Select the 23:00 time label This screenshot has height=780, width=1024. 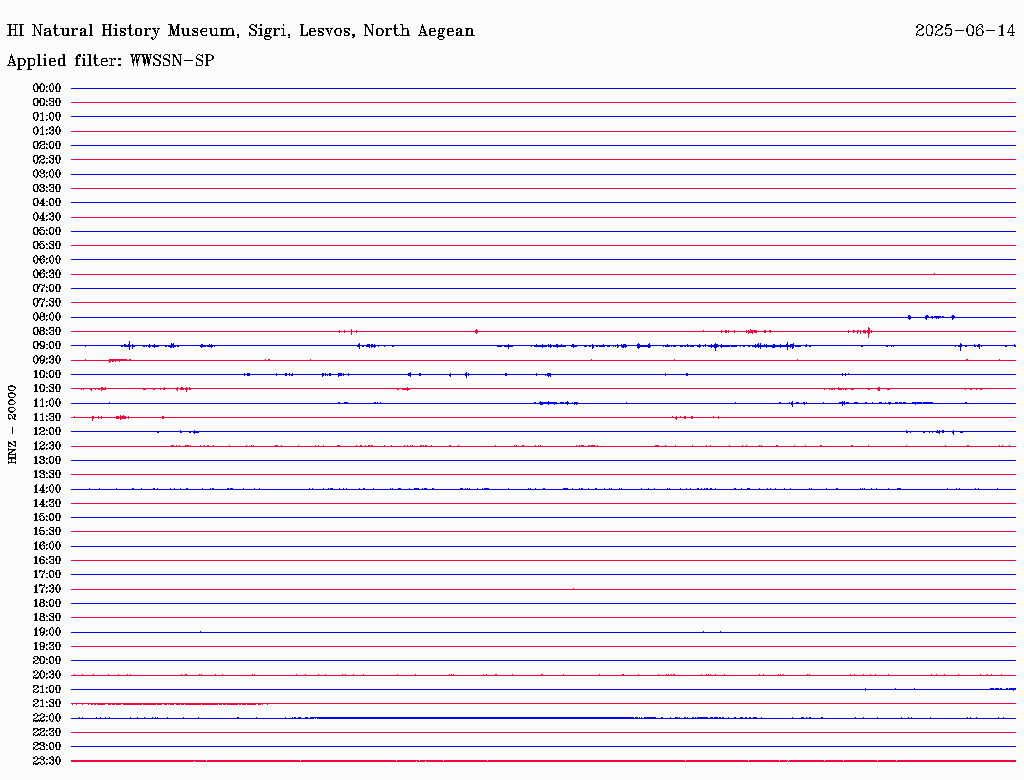(47, 747)
